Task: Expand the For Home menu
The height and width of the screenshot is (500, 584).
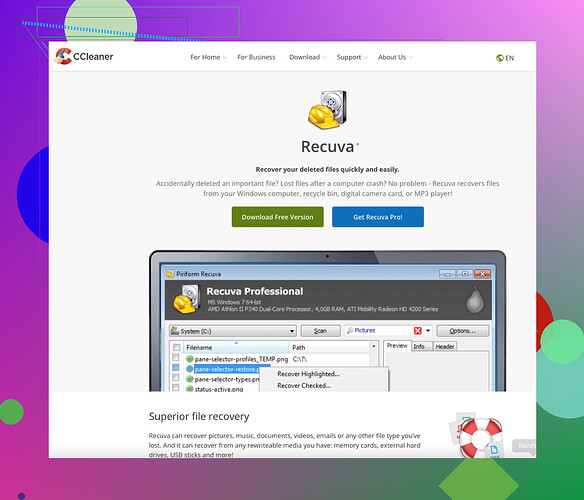Action: [208, 57]
